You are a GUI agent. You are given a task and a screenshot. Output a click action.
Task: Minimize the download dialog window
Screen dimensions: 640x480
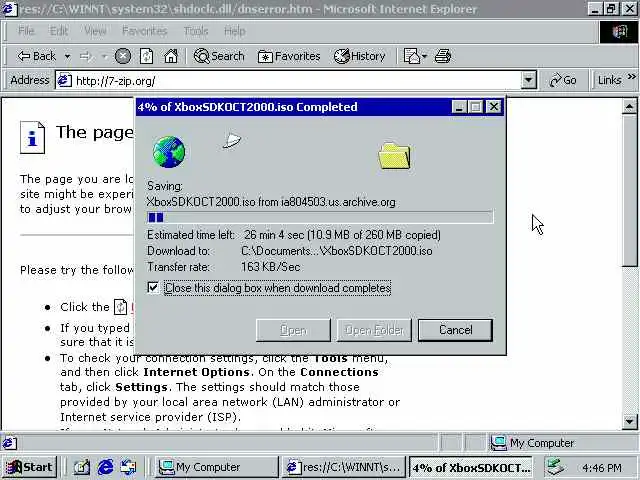tap(460, 107)
